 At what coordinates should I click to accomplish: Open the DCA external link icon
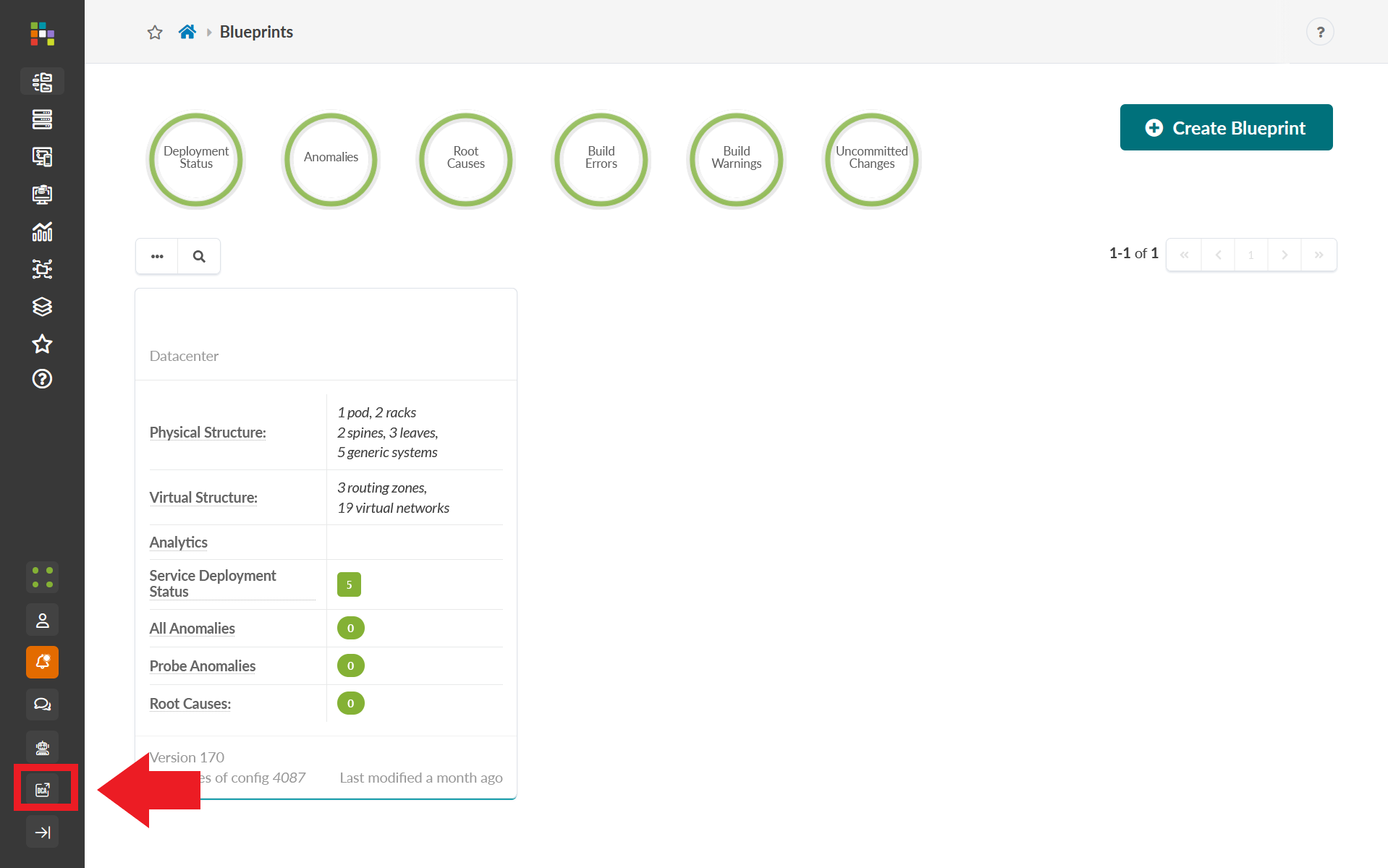[x=42, y=789]
